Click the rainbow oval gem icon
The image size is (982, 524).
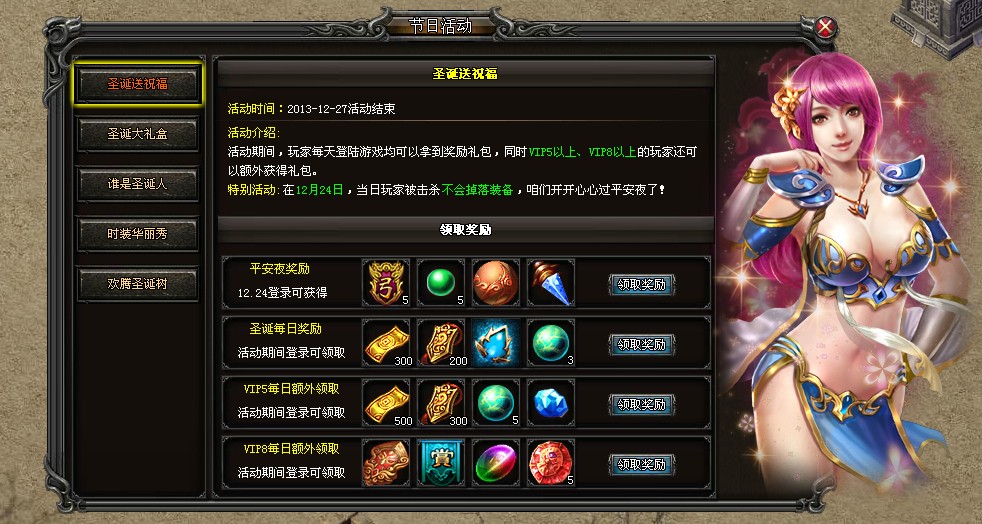point(495,463)
